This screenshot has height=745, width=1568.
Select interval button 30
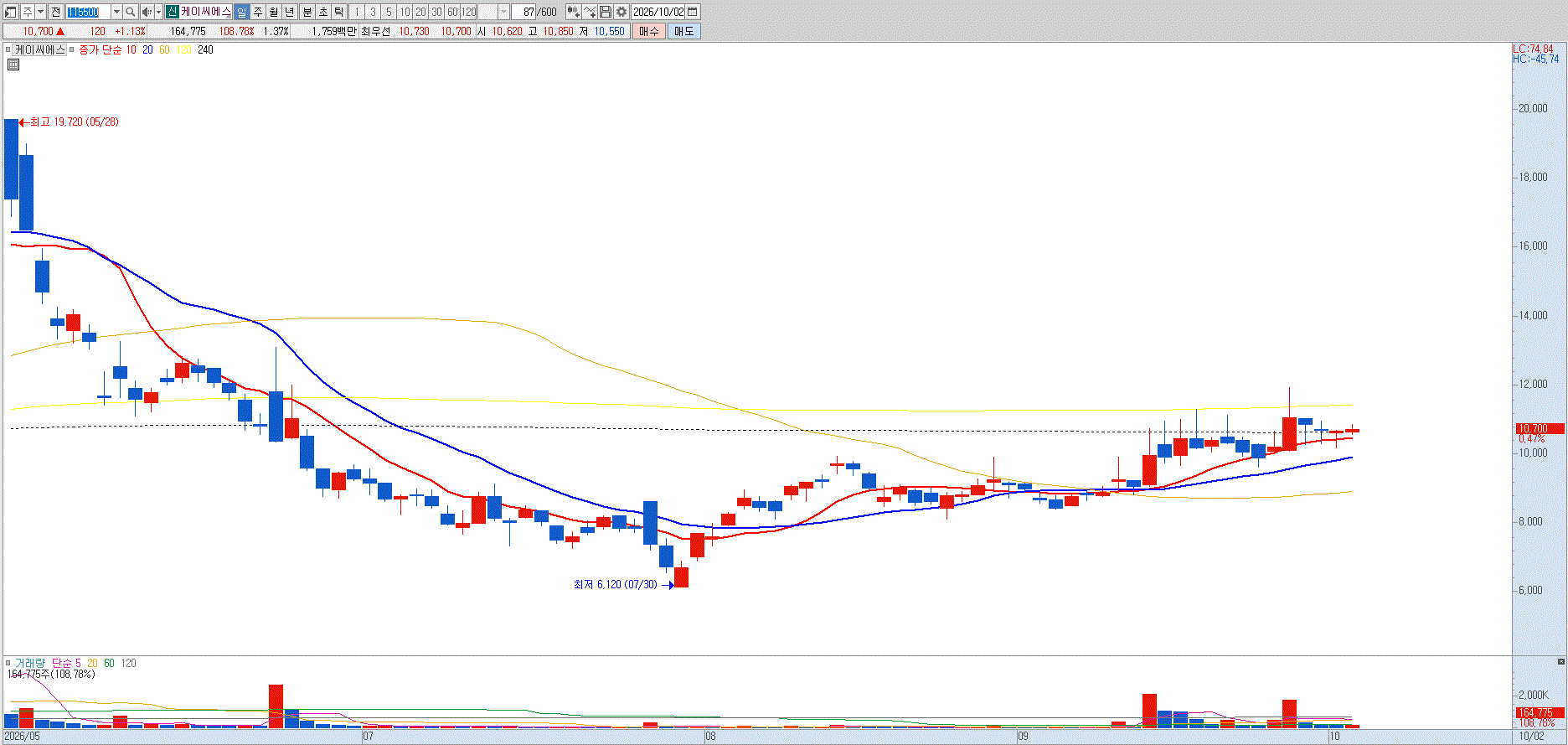[x=436, y=12]
